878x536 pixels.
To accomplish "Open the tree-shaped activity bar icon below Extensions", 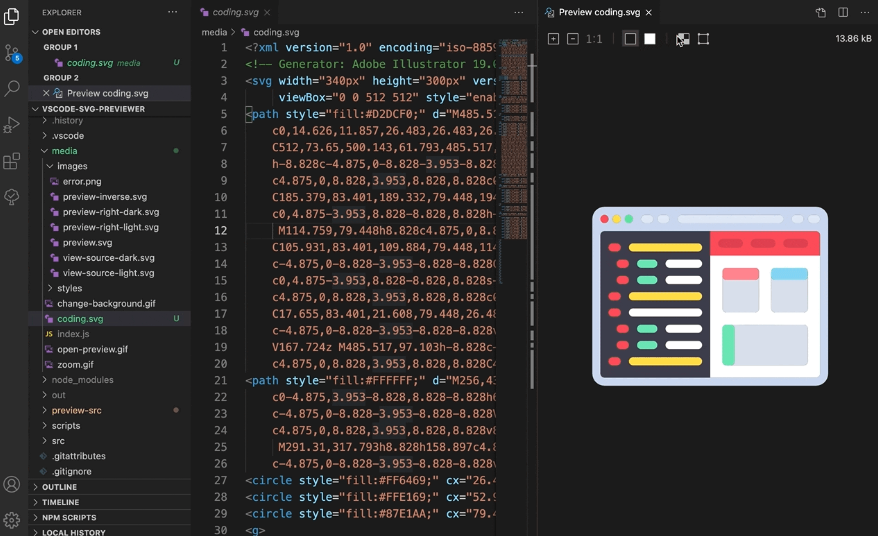I will tap(11, 197).
